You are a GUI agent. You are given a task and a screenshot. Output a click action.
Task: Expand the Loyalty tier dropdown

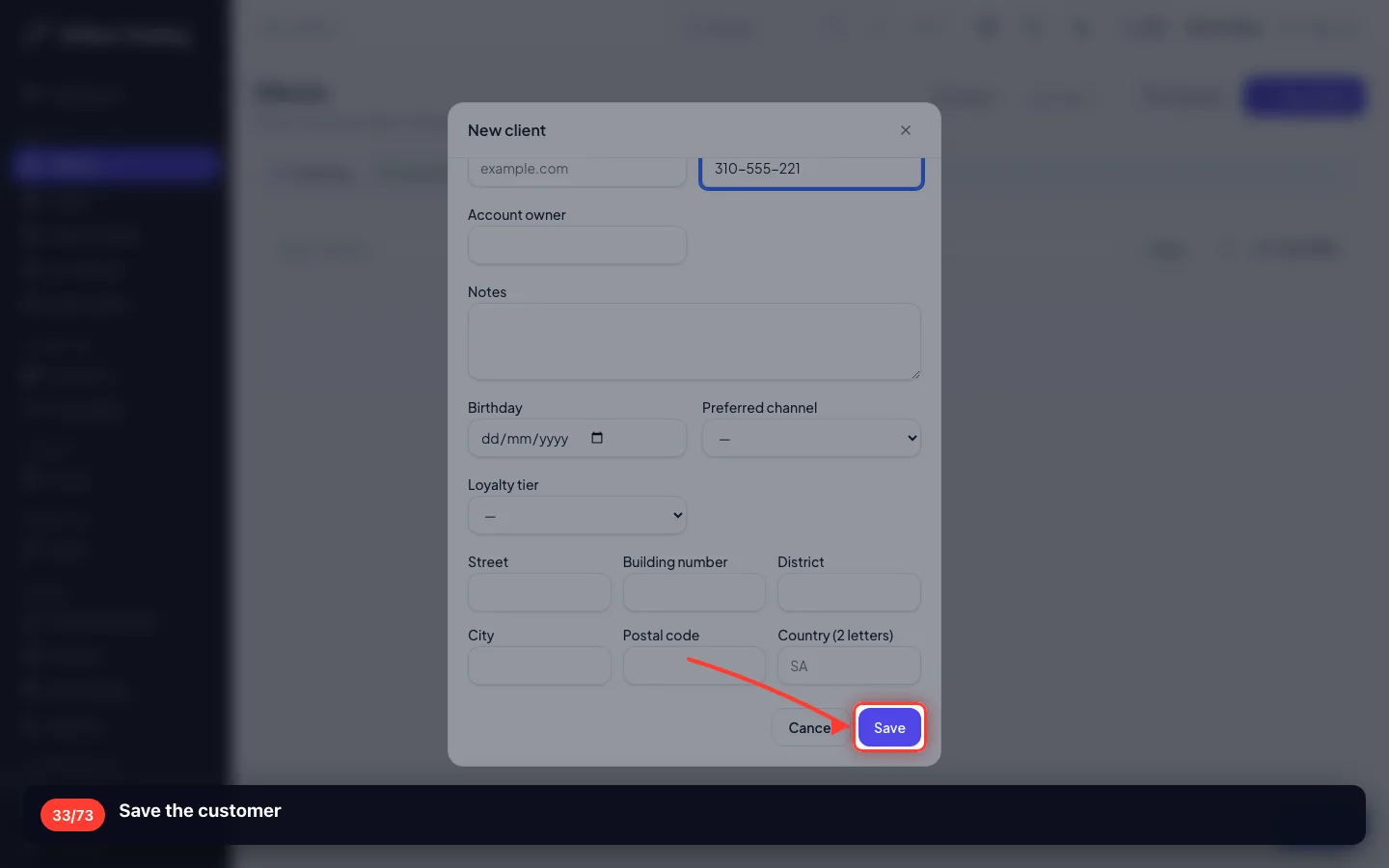pyautogui.click(x=577, y=515)
